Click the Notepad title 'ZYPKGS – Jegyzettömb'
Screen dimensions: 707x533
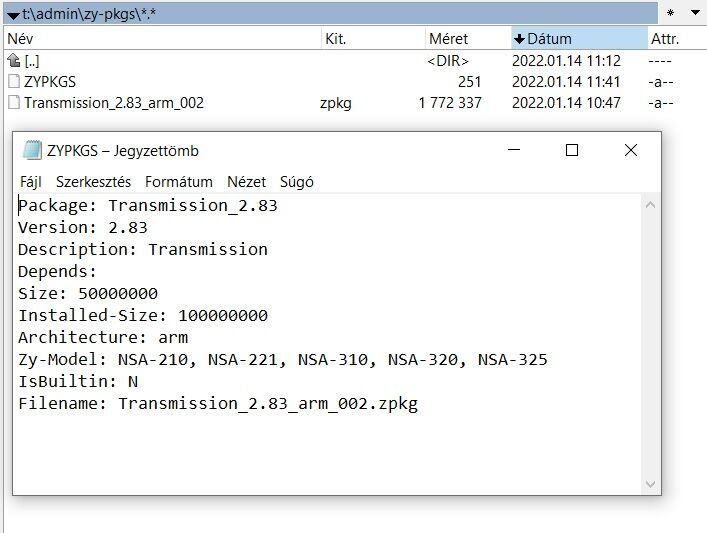[x=123, y=151]
